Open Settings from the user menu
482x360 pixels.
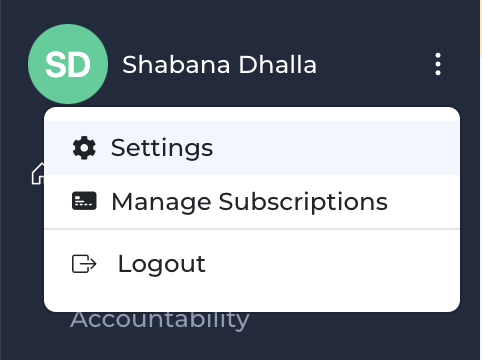click(x=252, y=148)
